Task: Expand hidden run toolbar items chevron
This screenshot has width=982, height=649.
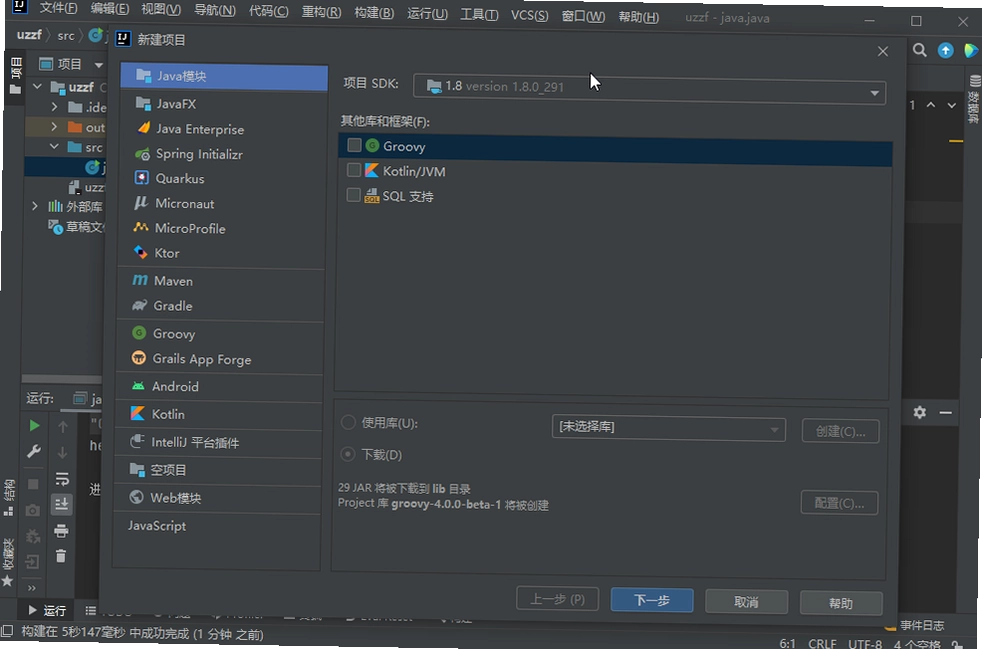Action: pos(32,588)
